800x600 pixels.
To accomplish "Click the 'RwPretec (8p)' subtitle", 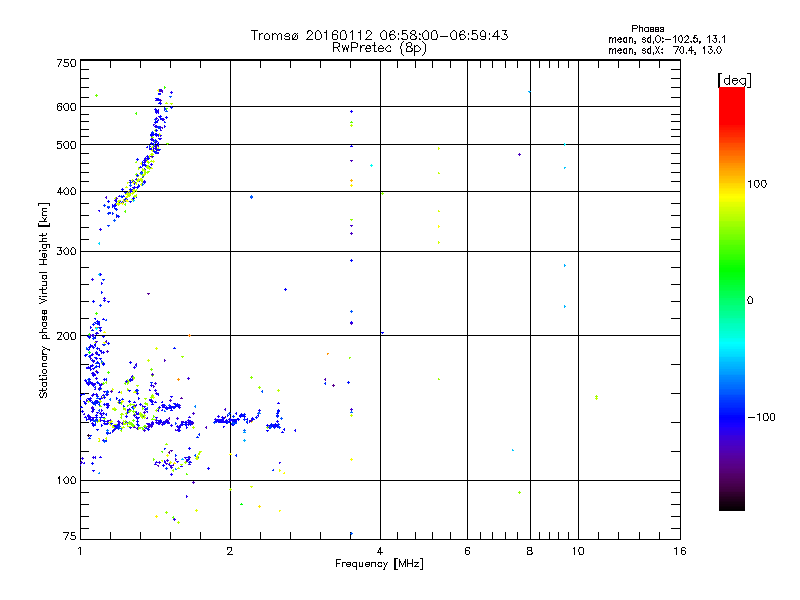I will coord(379,48).
